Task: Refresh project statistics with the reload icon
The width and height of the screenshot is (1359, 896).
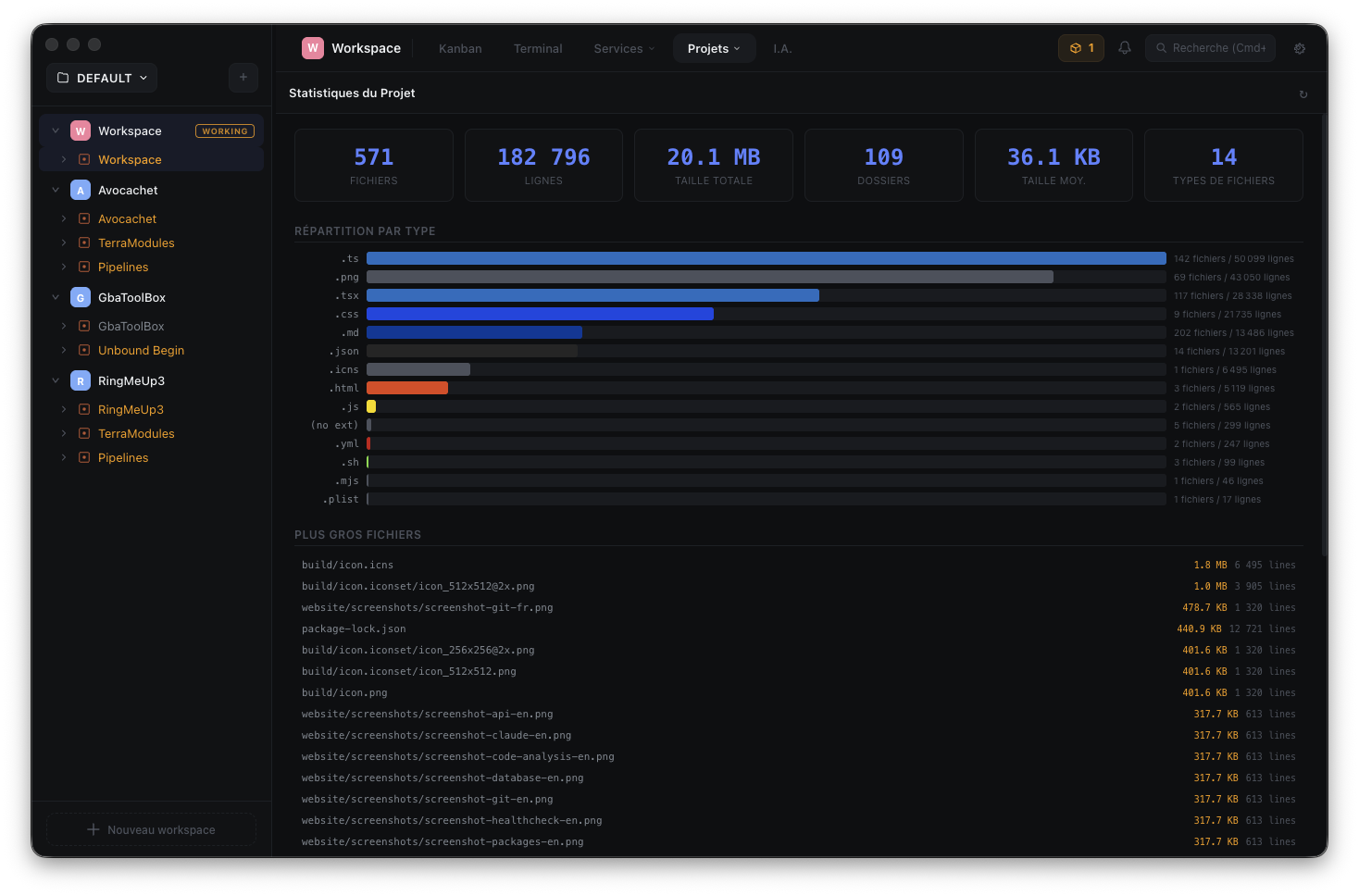Action: (1303, 93)
